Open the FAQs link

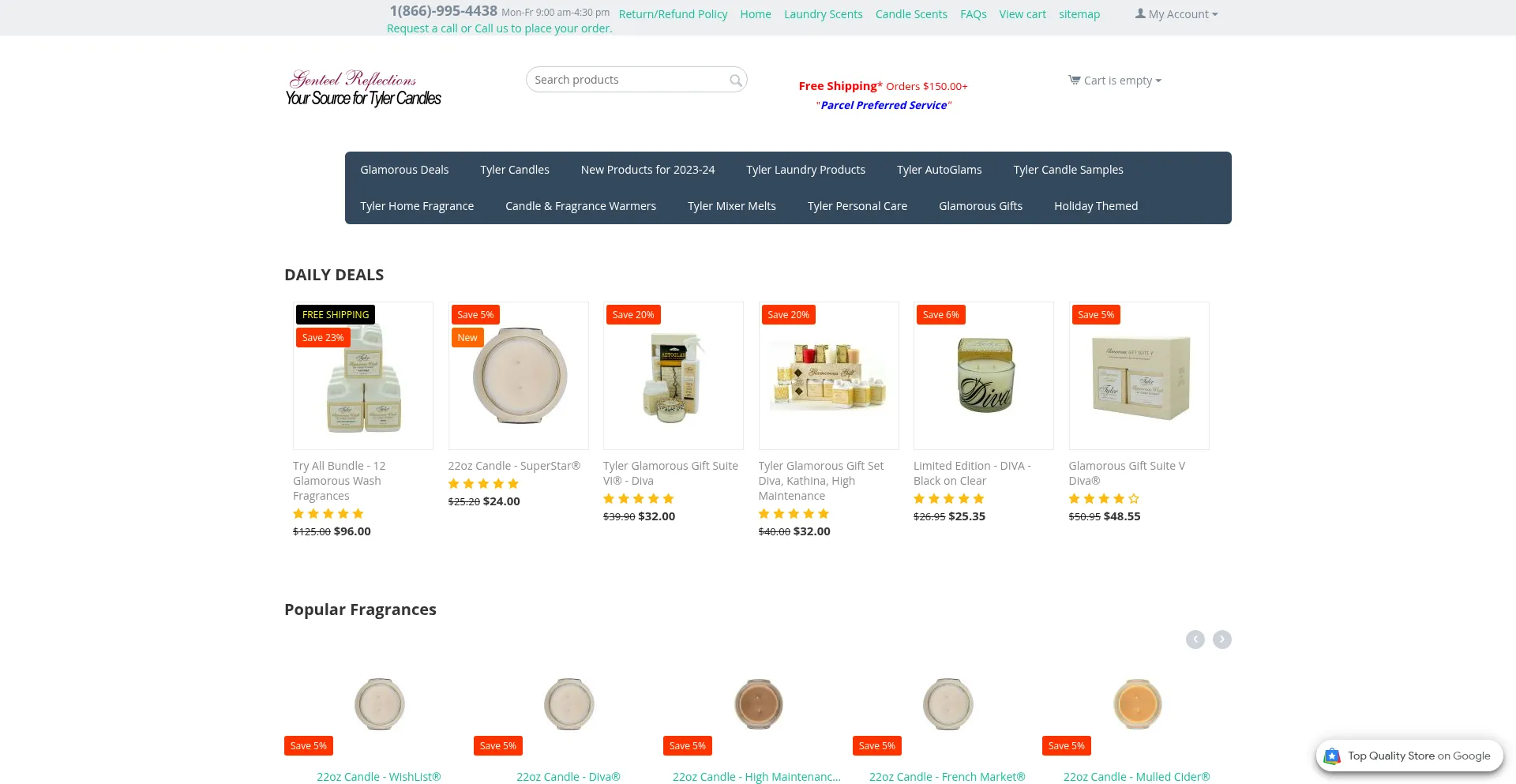(x=973, y=14)
